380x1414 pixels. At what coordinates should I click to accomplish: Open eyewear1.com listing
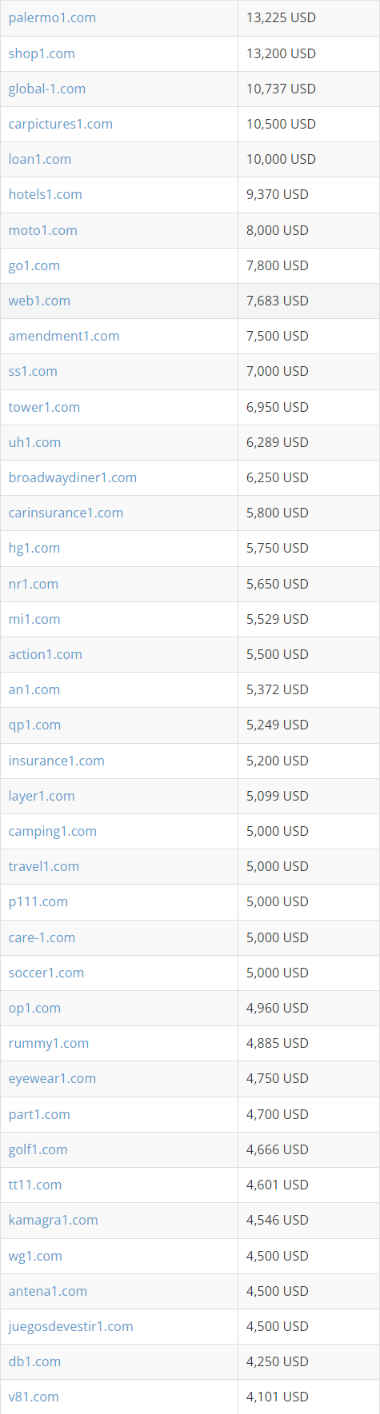[x=52, y=1078]
